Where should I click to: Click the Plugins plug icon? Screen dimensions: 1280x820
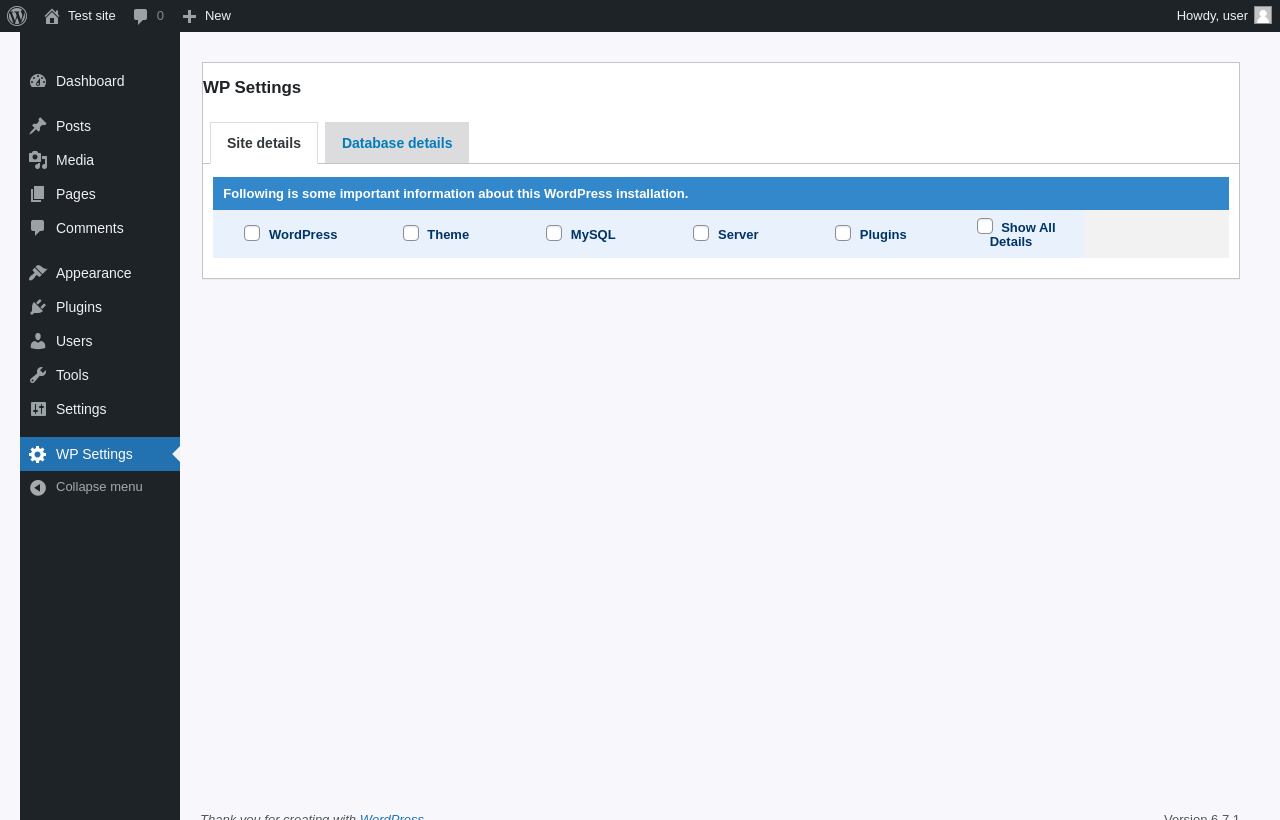(x=38, y=307)
